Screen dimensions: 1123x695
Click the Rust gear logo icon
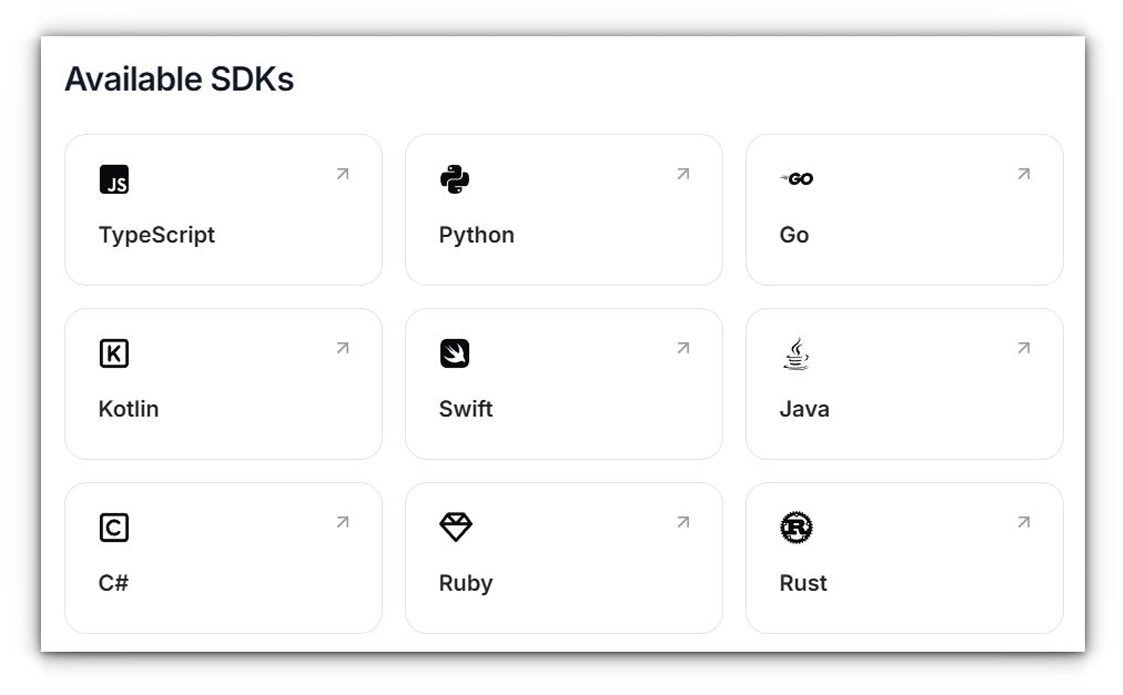[x=796, y=528]
